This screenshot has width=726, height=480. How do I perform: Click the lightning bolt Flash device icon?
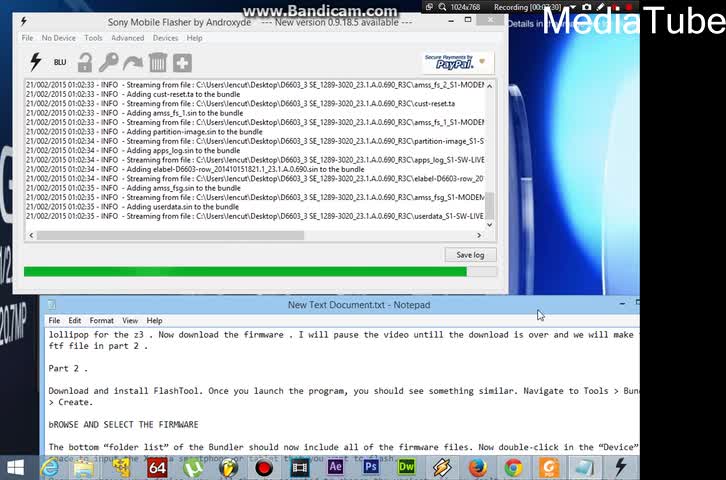click(x=36, y=62)
